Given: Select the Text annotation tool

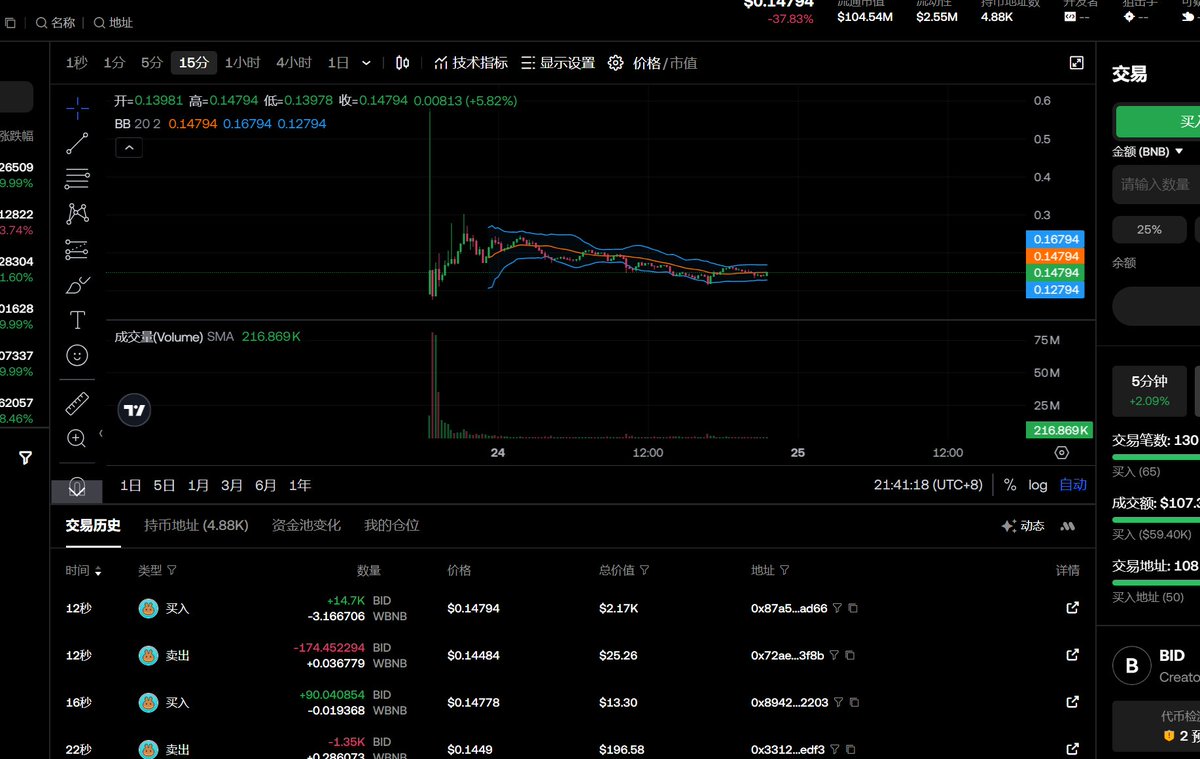Looking at the screenshot, I should [x=77, y=320].
